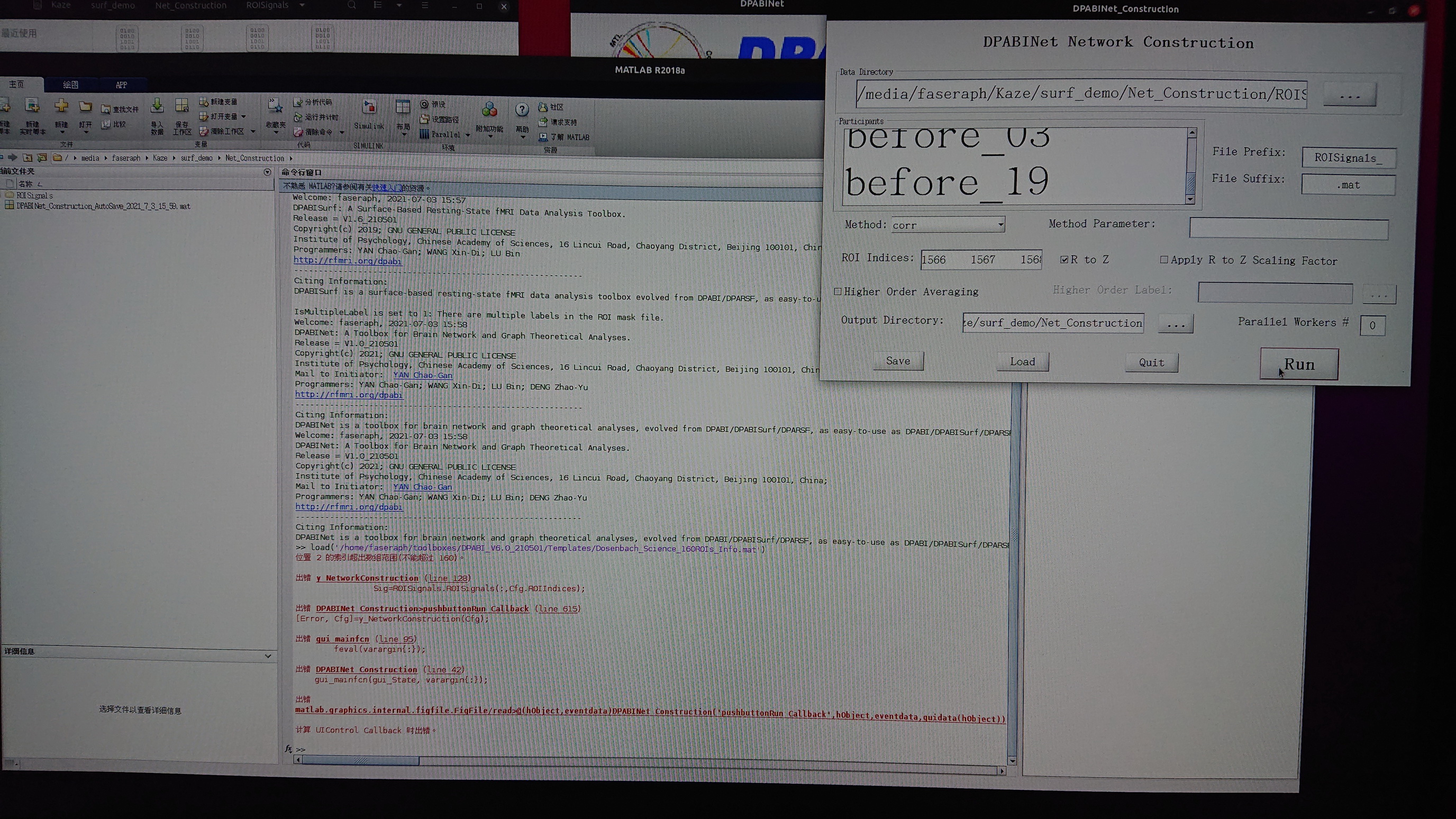Click the Participants list vertical scrollbar
The height and width of the screenshot is (819, 1456).
[1191, 166]
